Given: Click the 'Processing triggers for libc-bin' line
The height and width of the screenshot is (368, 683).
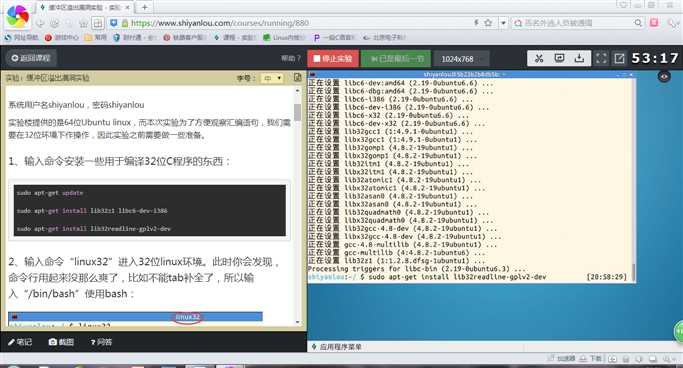Looking at the screenshot, I should (416, 269).
